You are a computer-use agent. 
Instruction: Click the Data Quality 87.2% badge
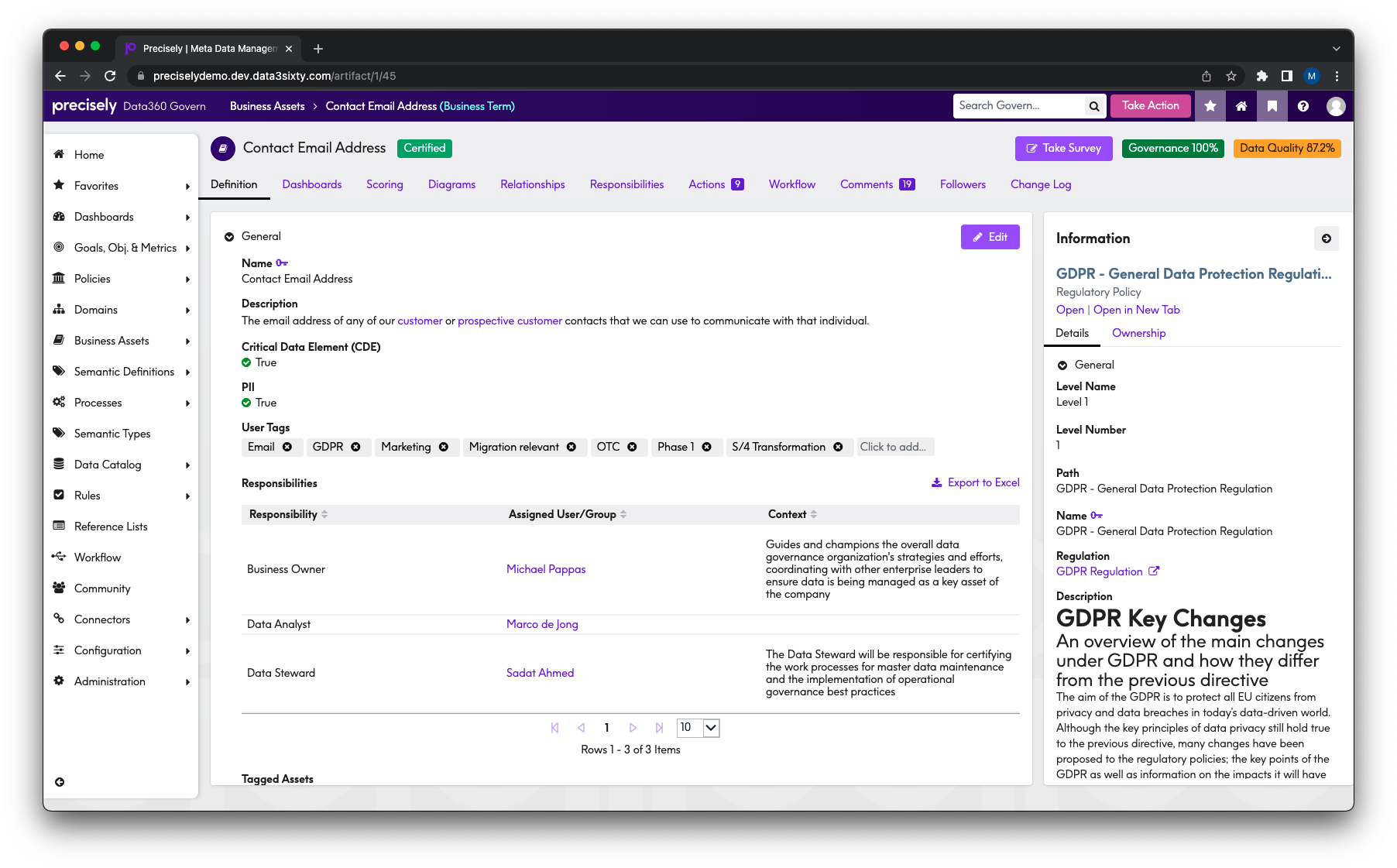[1287, 149]
